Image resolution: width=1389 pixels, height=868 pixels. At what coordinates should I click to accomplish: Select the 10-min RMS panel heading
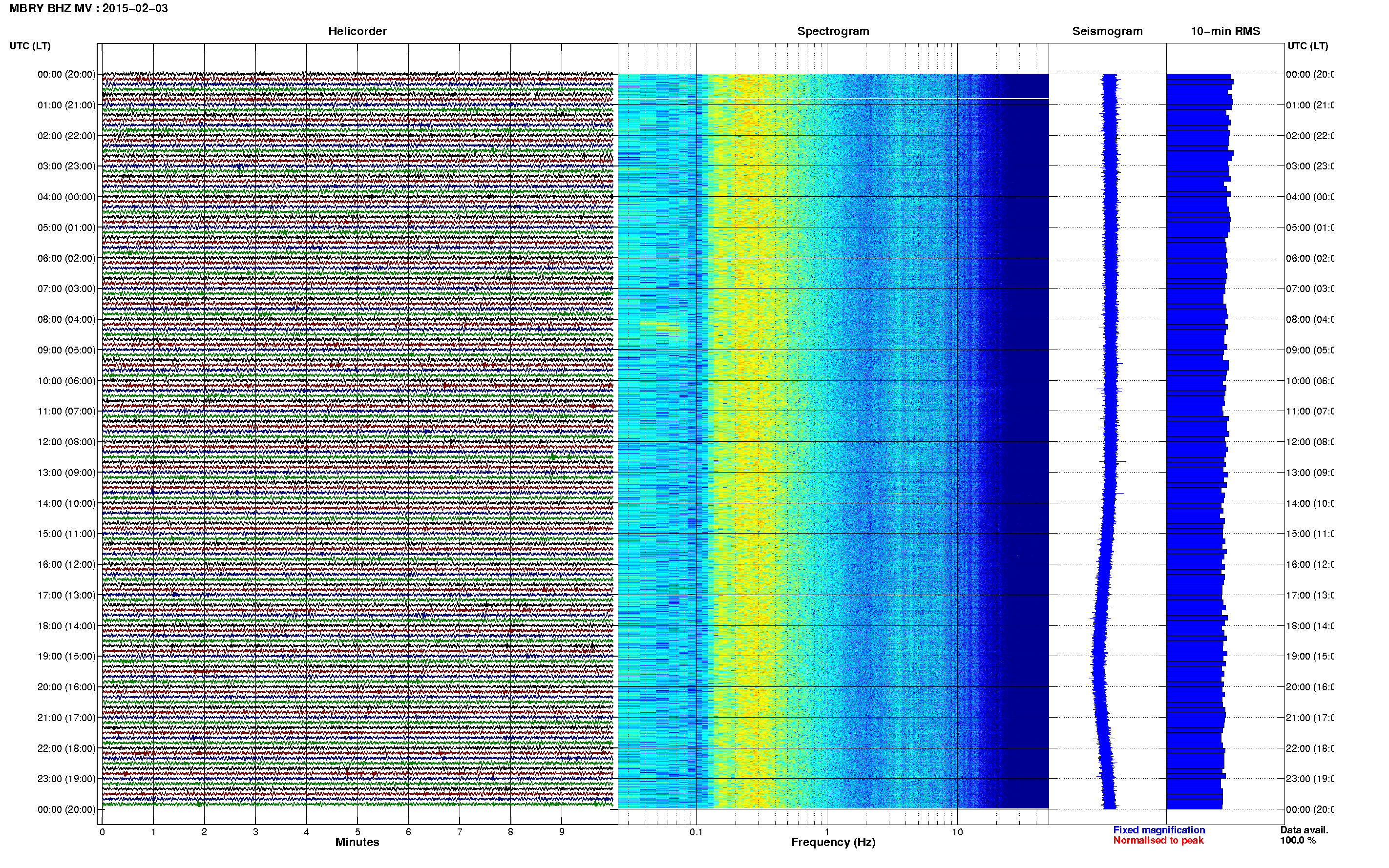point(1225,32)
